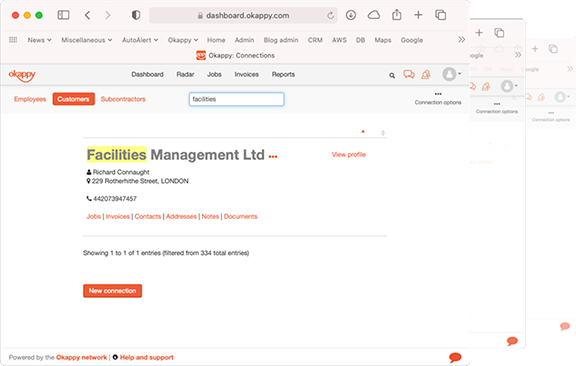Open the customer's Documents link
576x366 pixels.
pos(241,216)
